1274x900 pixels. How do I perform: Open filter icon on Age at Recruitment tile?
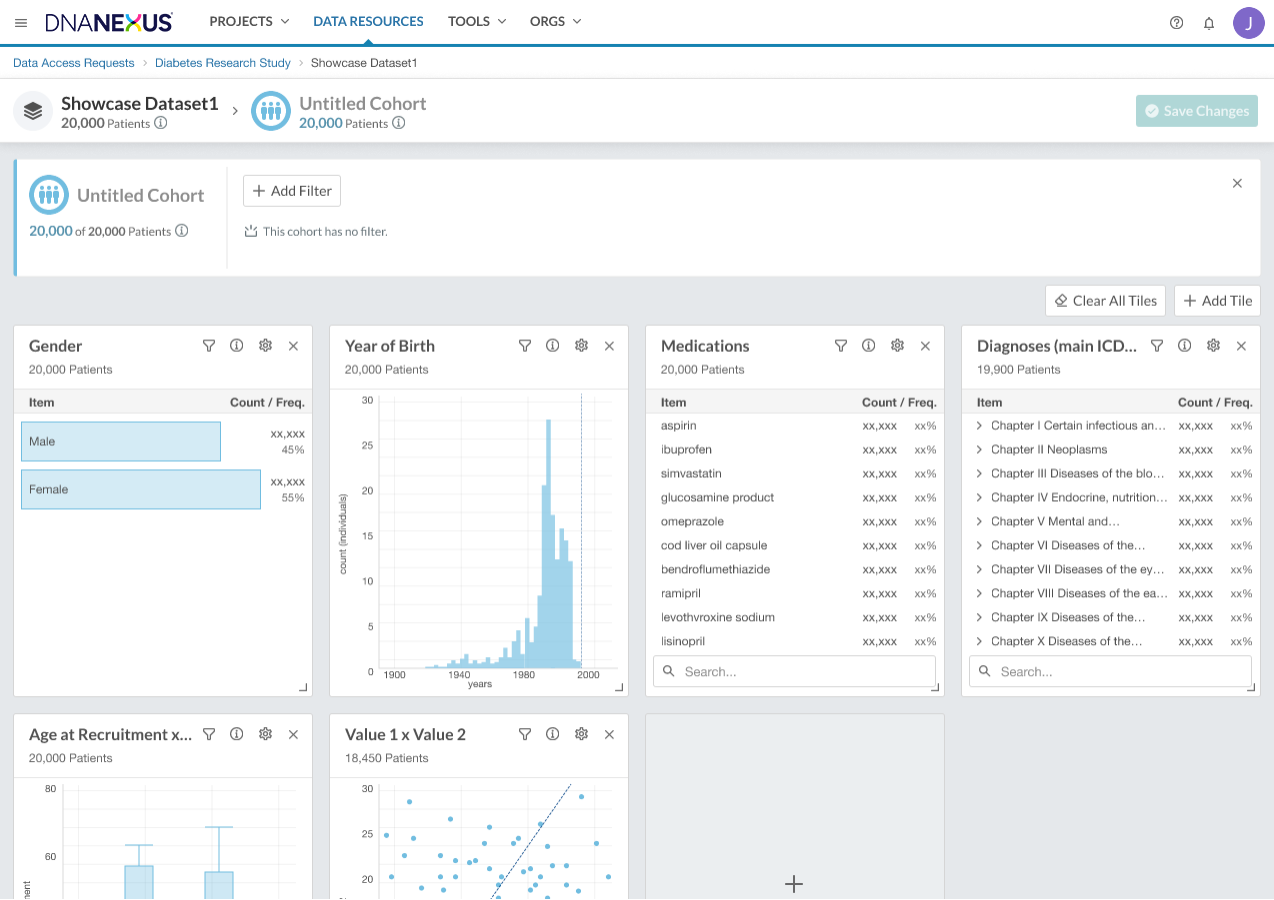pyautogui.click(x=209, y=734)
